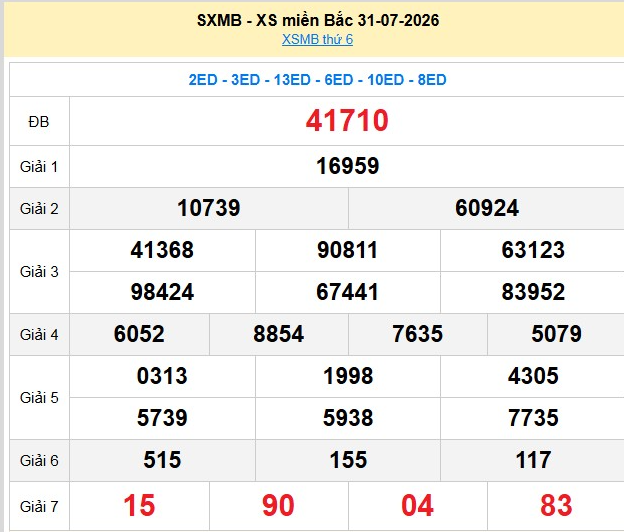Select the red Giải 7 number 15
Screen dimensions: 624x532
(139, 506)
